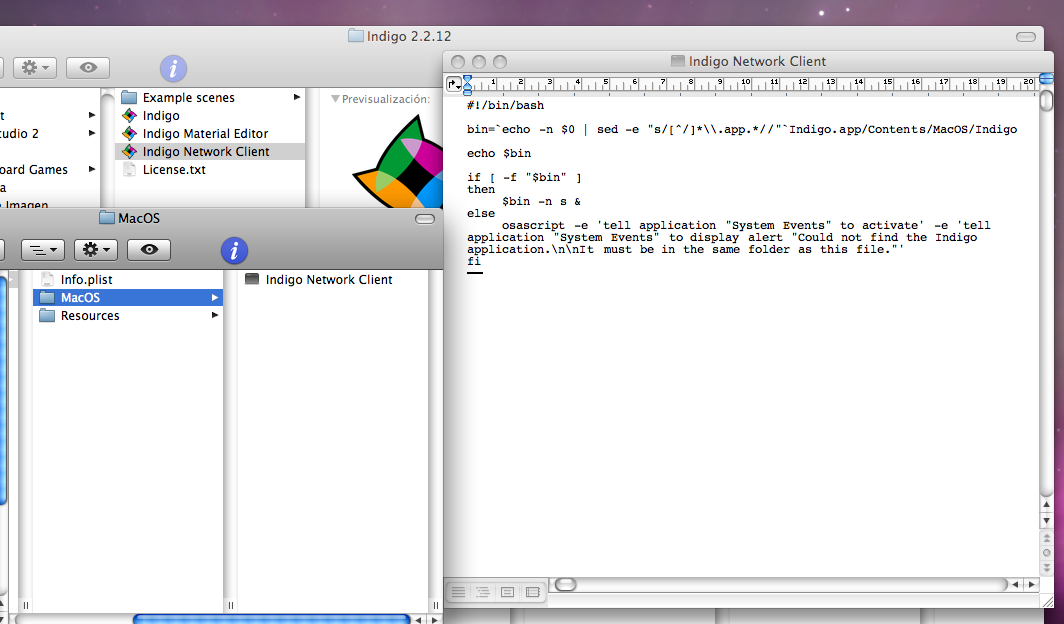1064x624 pixels.
Task: Switch to Outline view button
Action: click(482, 592)
